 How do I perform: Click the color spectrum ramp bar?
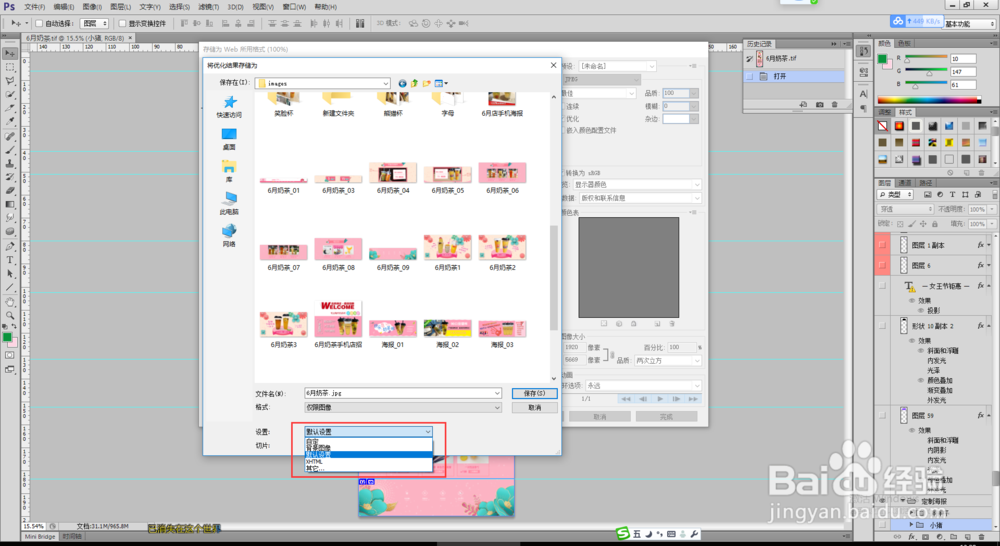[x=929, y=100]
